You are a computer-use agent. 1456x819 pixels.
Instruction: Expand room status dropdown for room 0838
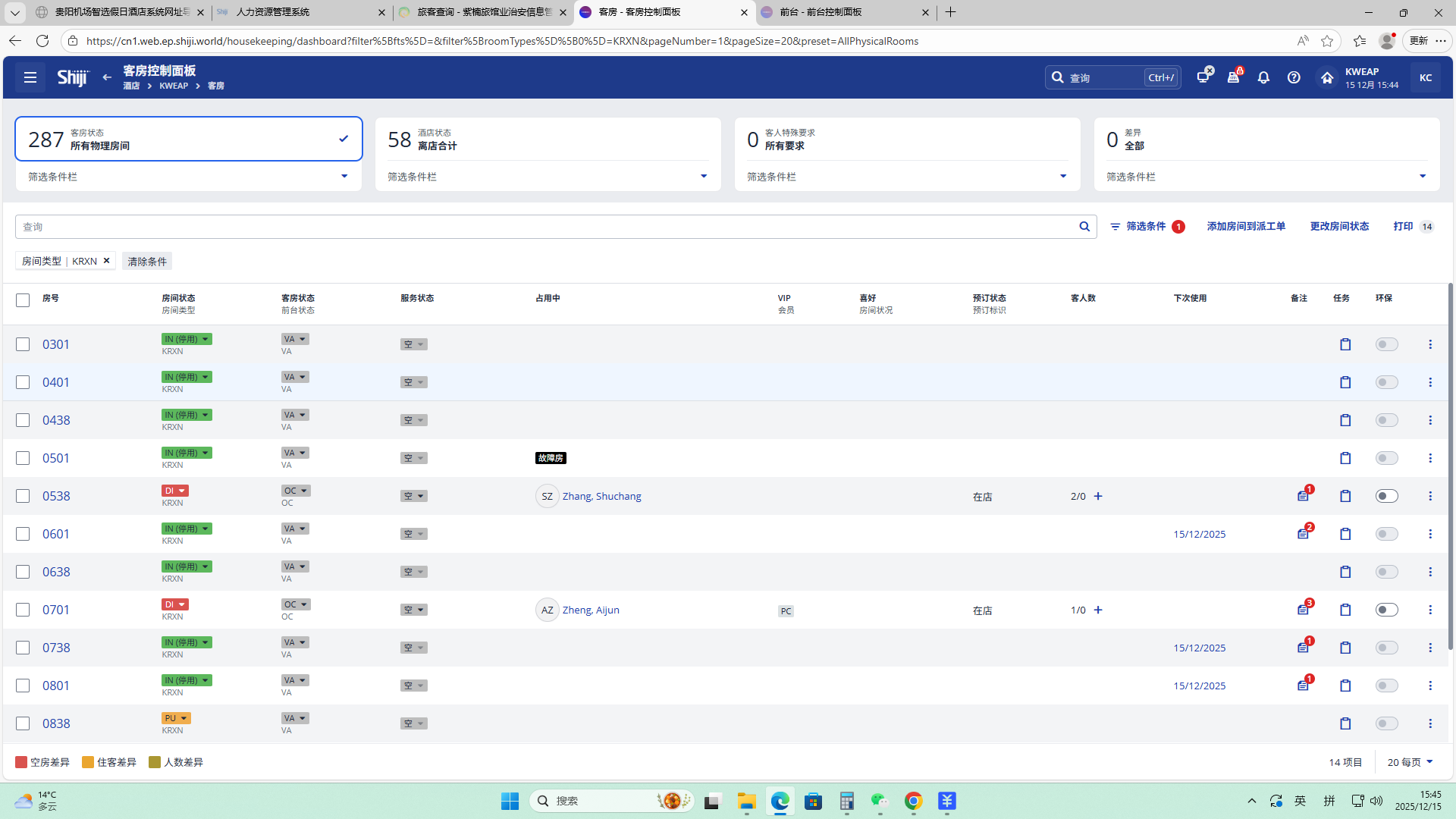(x=176, y=718)
